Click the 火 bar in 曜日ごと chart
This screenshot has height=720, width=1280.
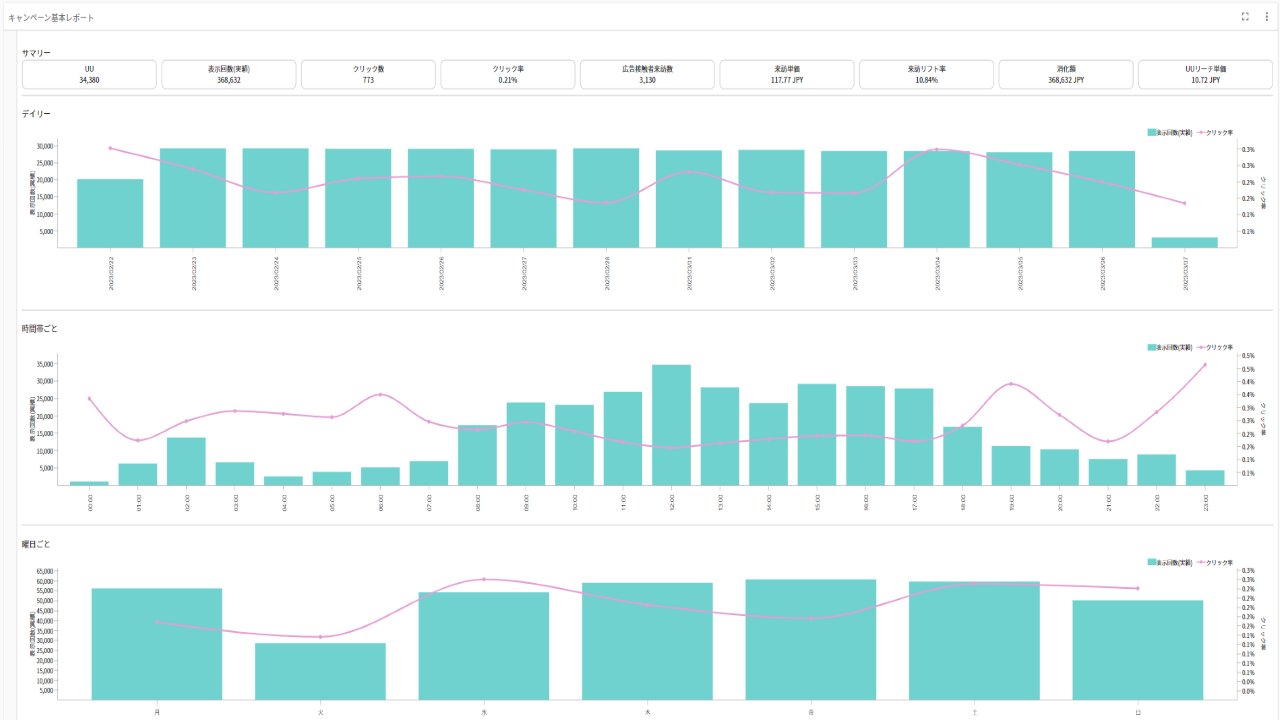tap(320, 671)
